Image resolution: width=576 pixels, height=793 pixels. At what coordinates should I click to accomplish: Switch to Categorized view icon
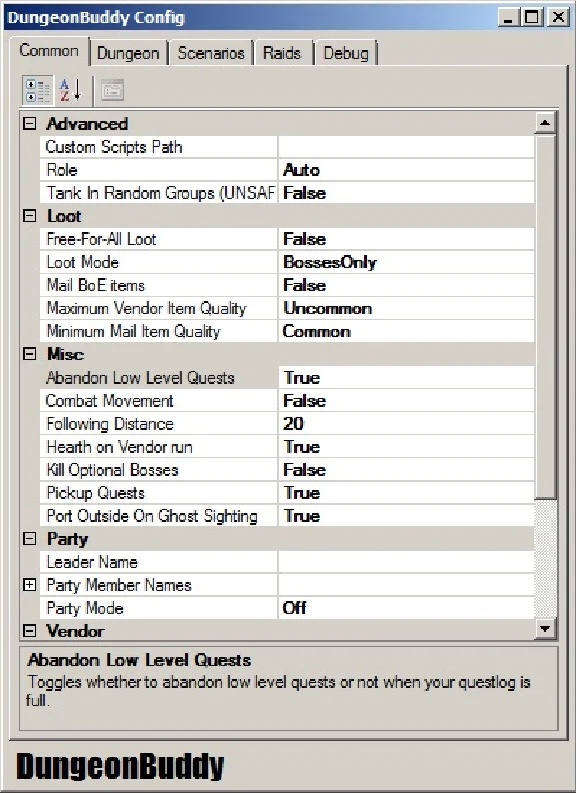[x=37, y=91]
